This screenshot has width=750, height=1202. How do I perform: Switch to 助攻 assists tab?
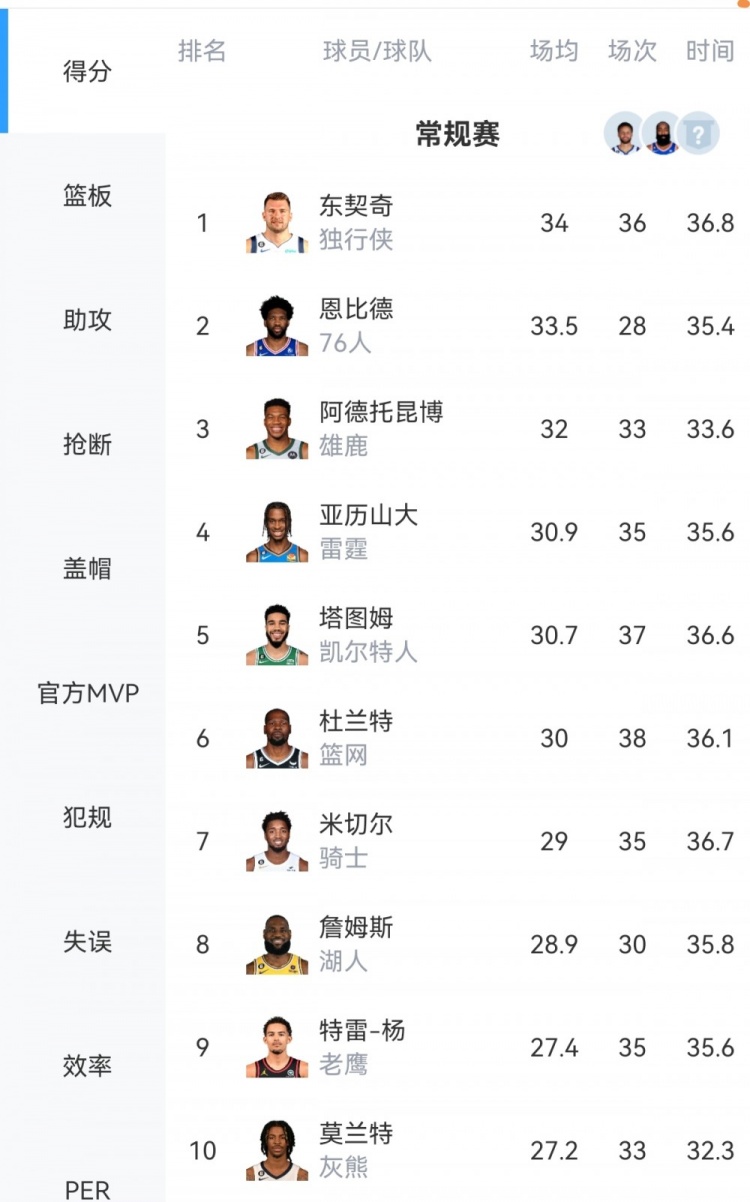[87, 320]
